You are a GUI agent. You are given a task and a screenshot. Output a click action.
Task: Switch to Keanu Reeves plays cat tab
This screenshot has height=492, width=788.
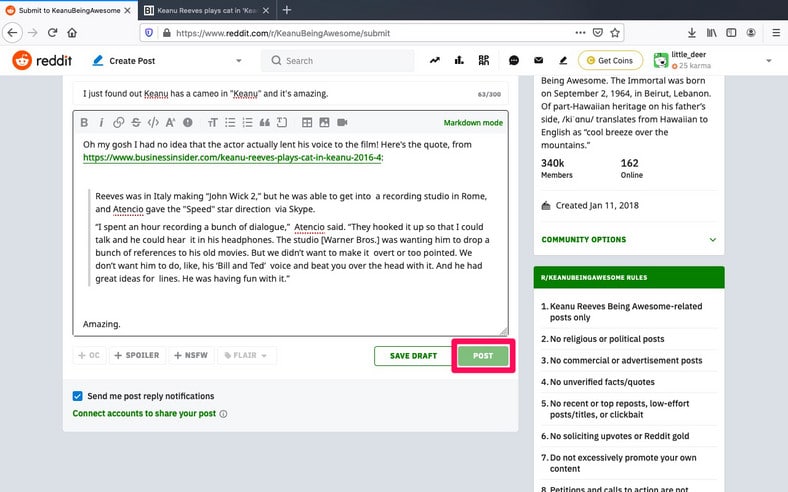click(207, 10)
